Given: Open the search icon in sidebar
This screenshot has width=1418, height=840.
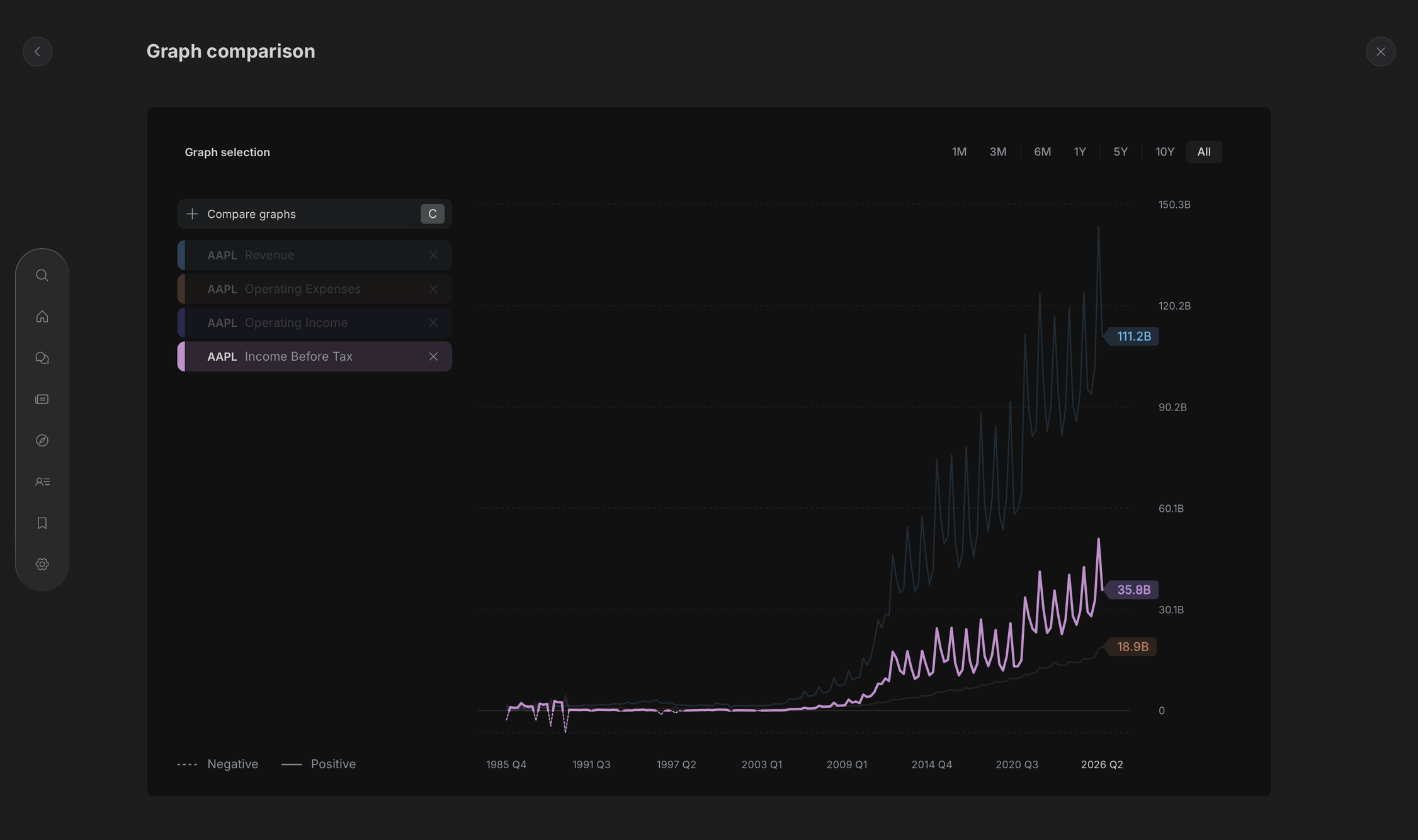Looking at the screenshot, I should pos(42,275).
